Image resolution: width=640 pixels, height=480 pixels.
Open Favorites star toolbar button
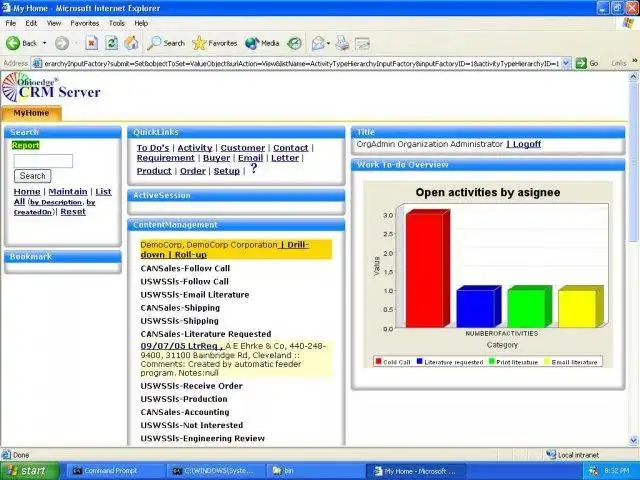214,43
